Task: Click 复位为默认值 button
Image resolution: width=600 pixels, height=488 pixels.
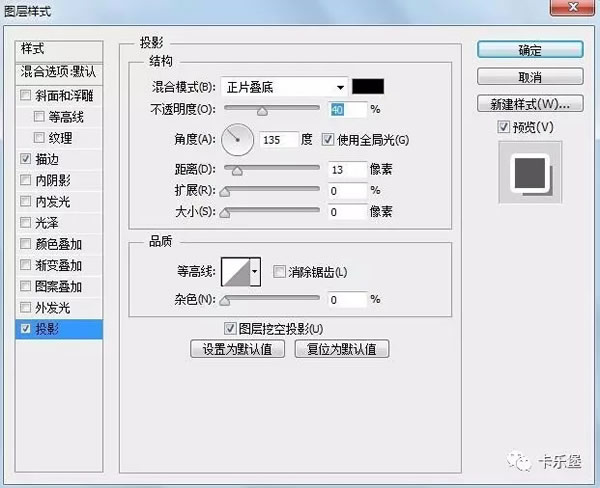Action: (x=342, y=349)
